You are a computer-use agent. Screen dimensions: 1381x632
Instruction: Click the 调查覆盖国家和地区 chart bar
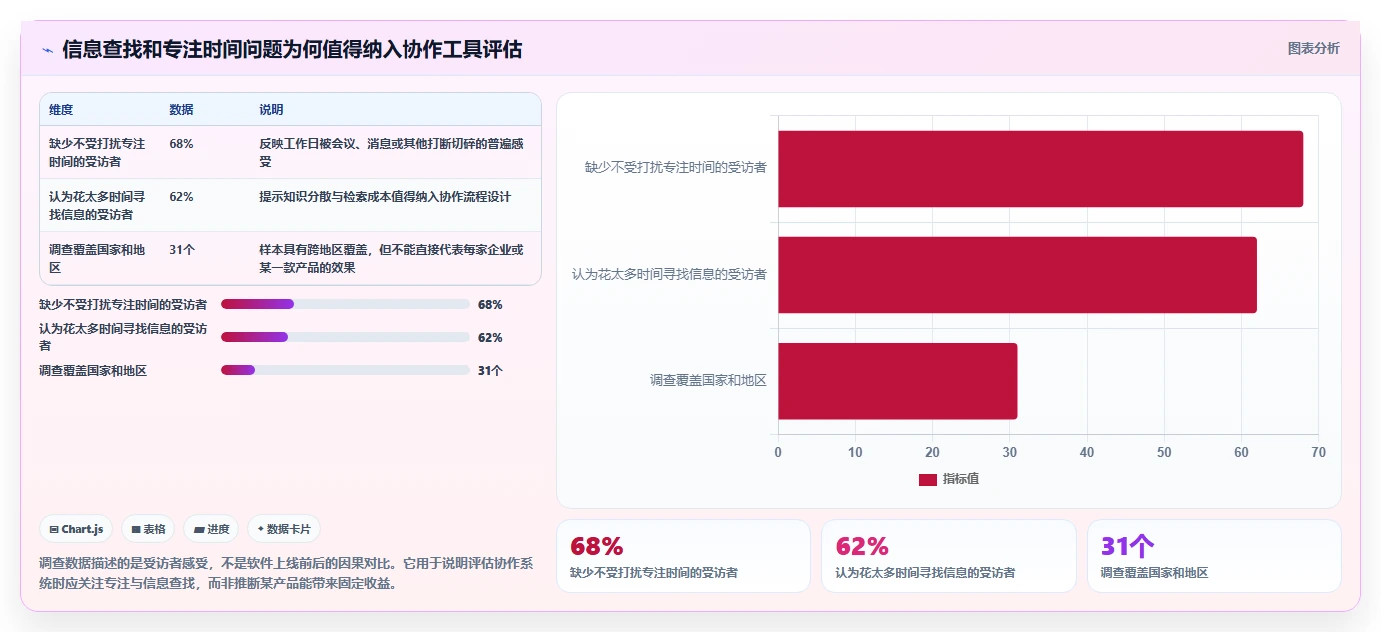tap(898, 381)
